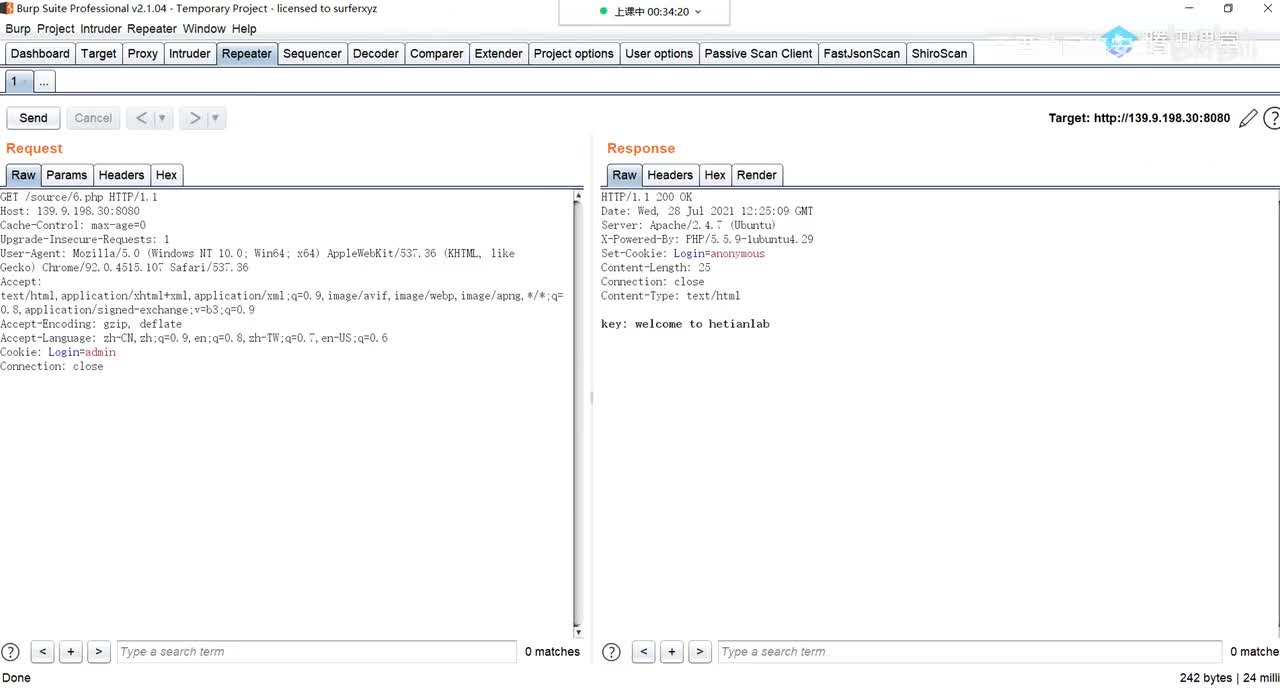Select request Raw view tab

click(x=23, y=175)
